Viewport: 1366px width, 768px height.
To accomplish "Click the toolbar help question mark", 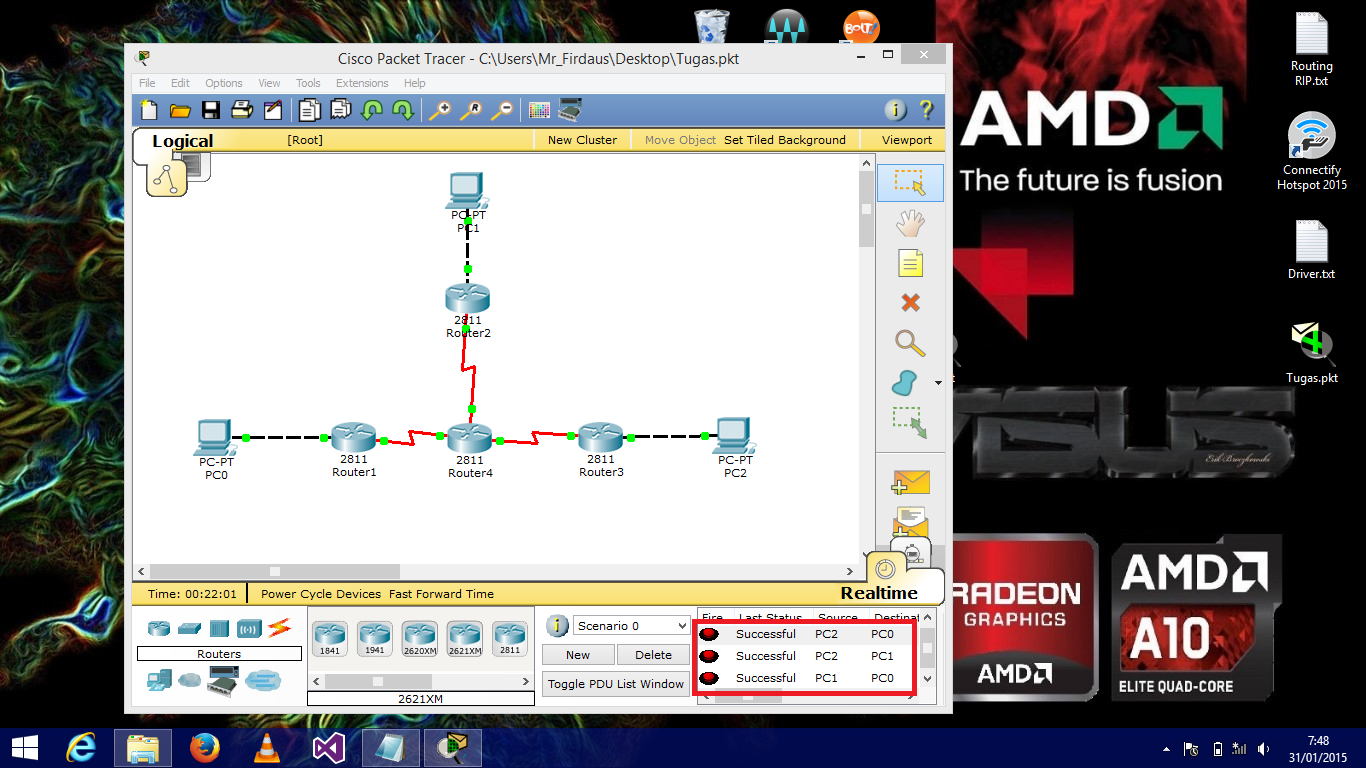I will click(x=926, y=110).
